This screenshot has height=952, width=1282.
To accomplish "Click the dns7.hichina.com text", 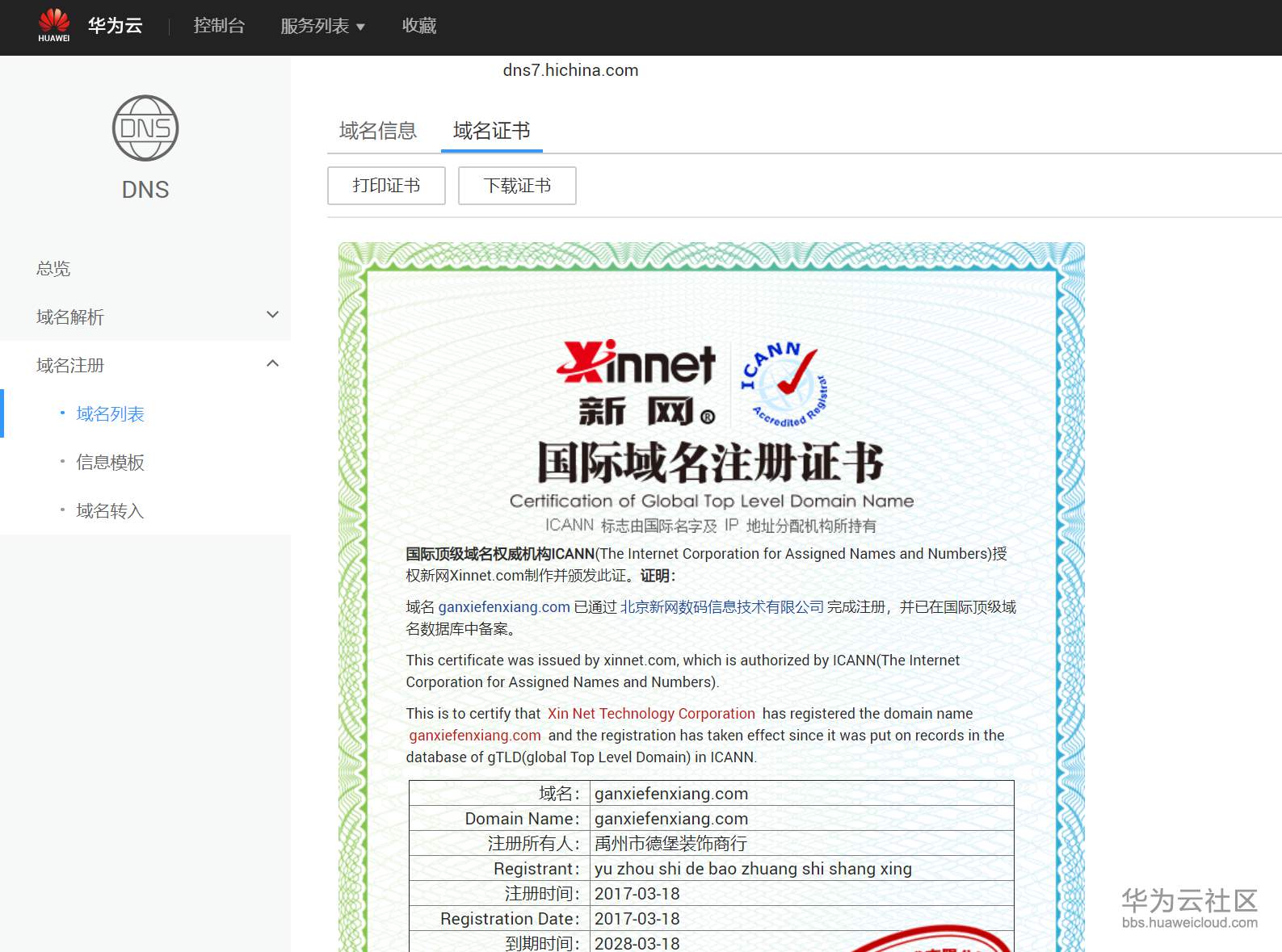I will (570, 70).
